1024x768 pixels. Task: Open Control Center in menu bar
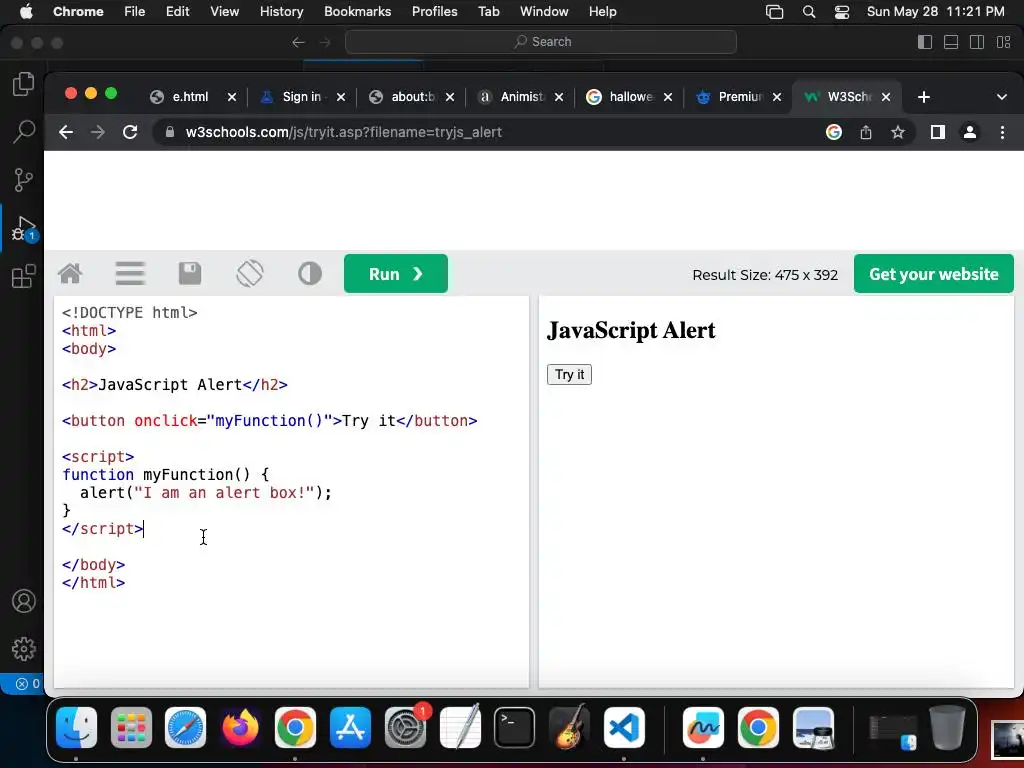pos(842,12)
